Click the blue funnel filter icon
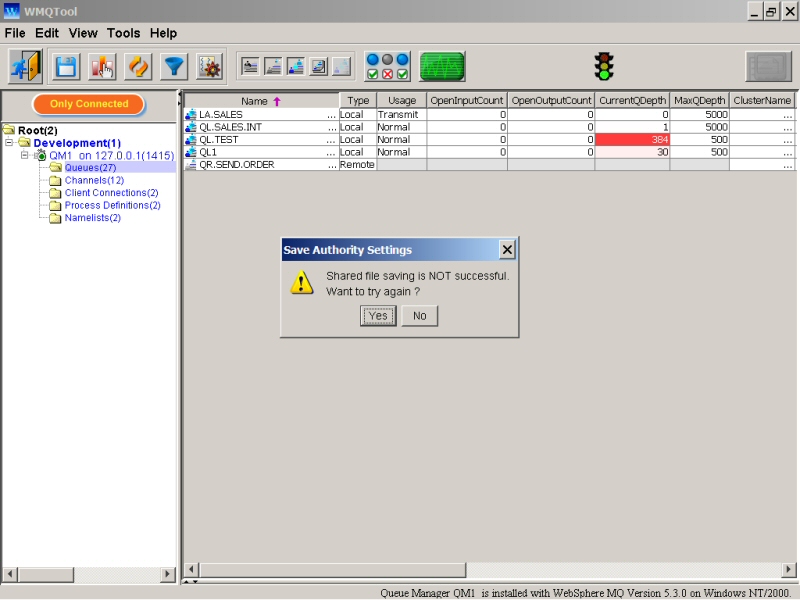The image size is (800, 600). click(174, 67)
